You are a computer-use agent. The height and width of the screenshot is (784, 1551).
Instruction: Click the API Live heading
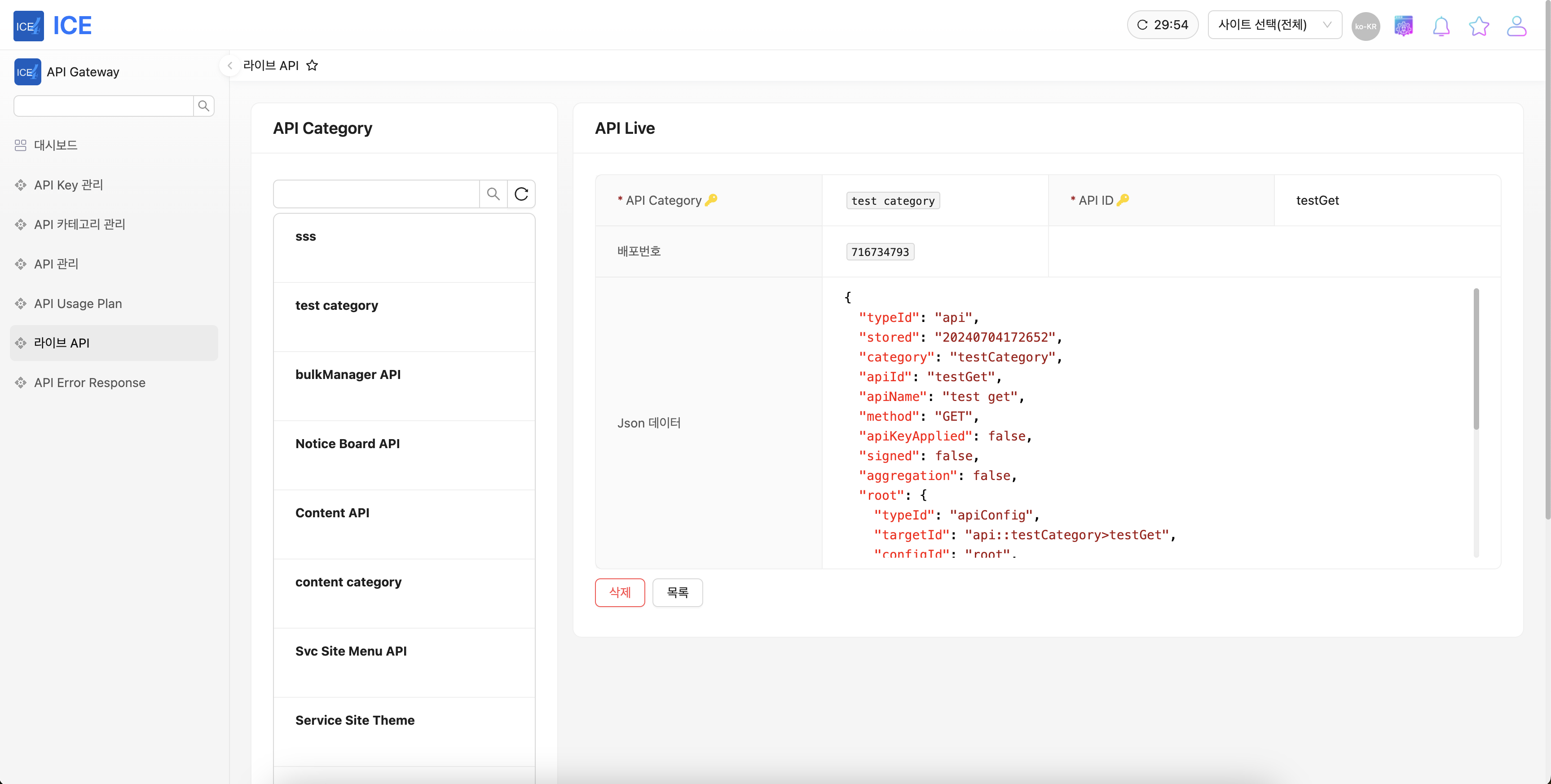(624, 128)
